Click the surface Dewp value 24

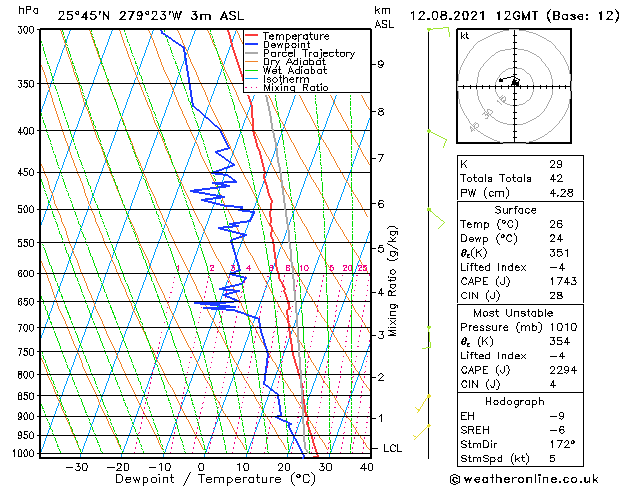tap(556, 239)
